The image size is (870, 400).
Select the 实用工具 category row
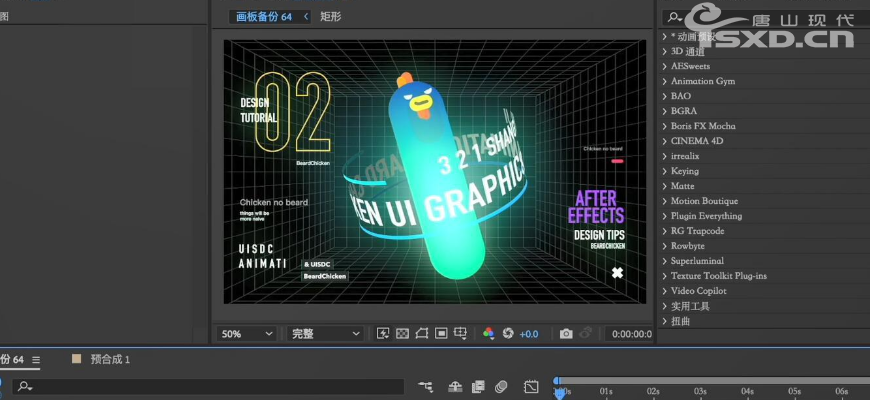click(x=763, y=306)
